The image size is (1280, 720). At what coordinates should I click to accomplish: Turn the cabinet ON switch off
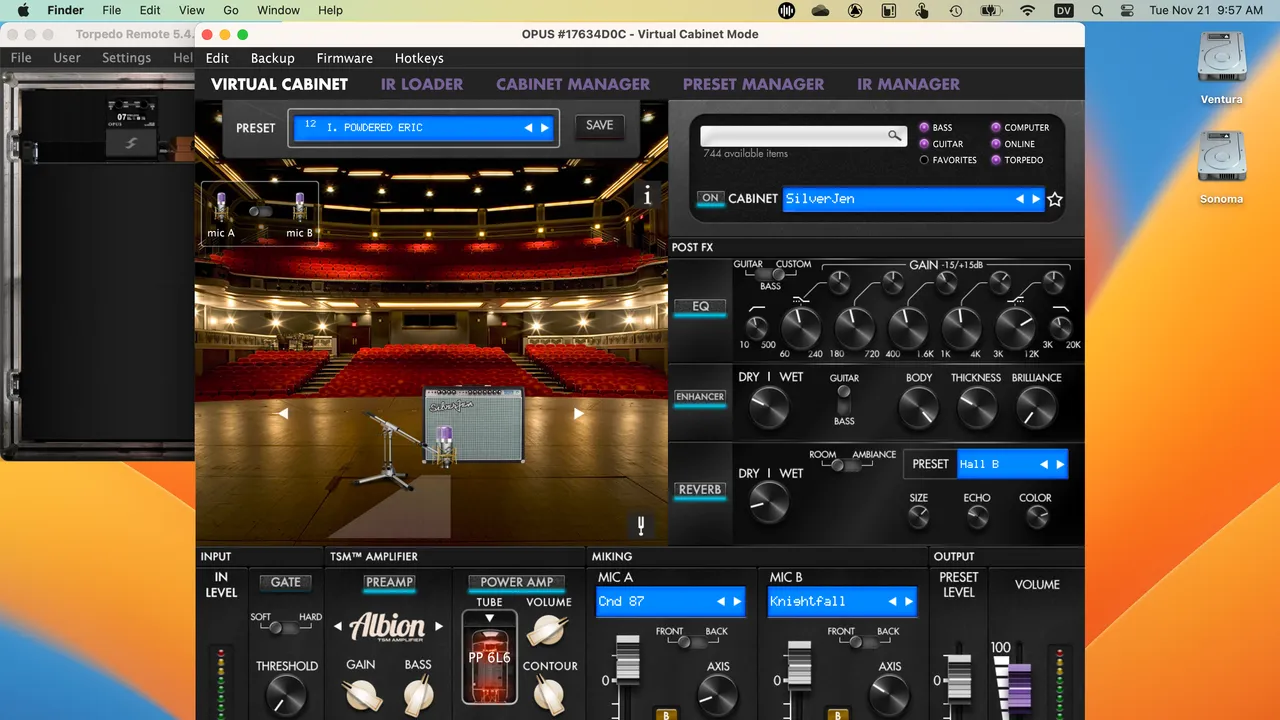coord(710,198)
